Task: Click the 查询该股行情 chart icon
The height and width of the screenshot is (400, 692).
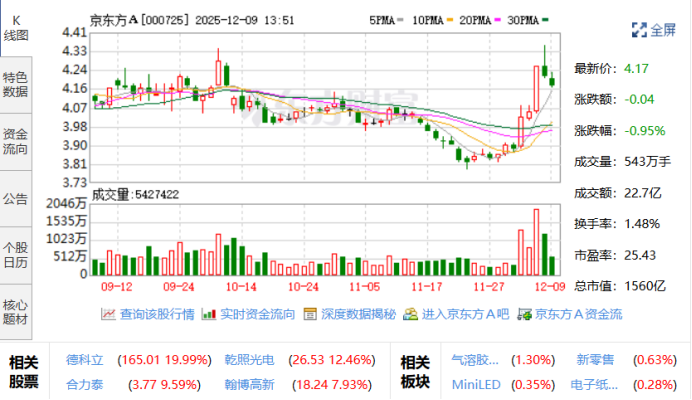Action: 108,314
